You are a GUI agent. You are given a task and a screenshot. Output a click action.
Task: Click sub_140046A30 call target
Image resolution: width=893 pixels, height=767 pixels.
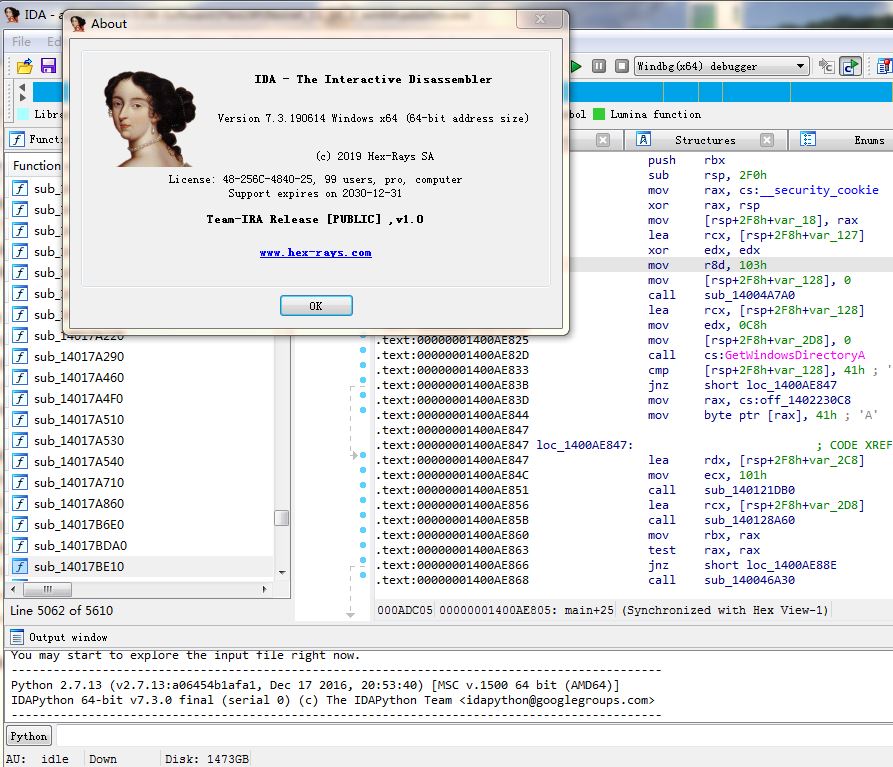coord(749,580)
